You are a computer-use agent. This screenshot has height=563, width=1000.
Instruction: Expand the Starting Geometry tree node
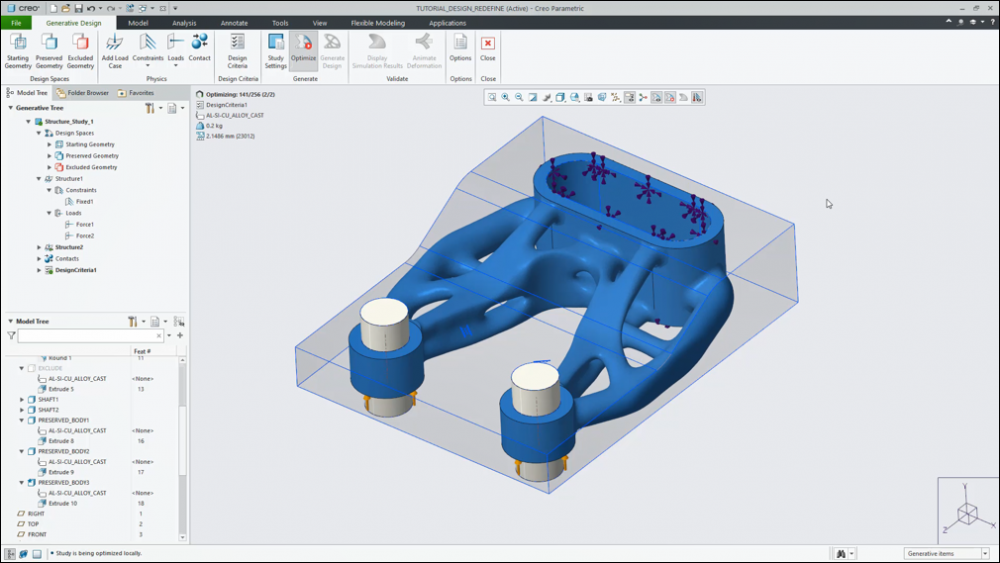(49, 144)
